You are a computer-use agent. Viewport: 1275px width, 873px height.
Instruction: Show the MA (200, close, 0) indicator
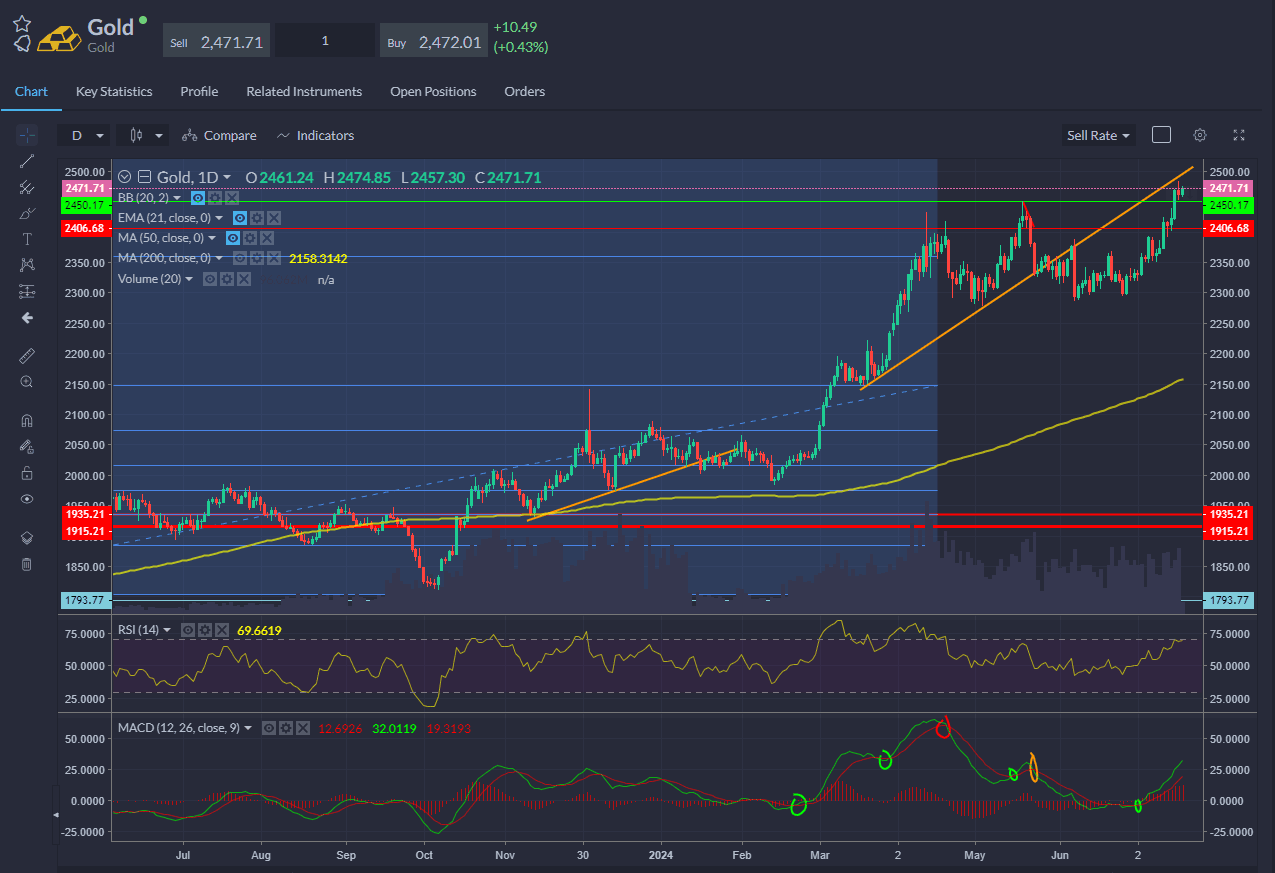click(x=239, y=258)
